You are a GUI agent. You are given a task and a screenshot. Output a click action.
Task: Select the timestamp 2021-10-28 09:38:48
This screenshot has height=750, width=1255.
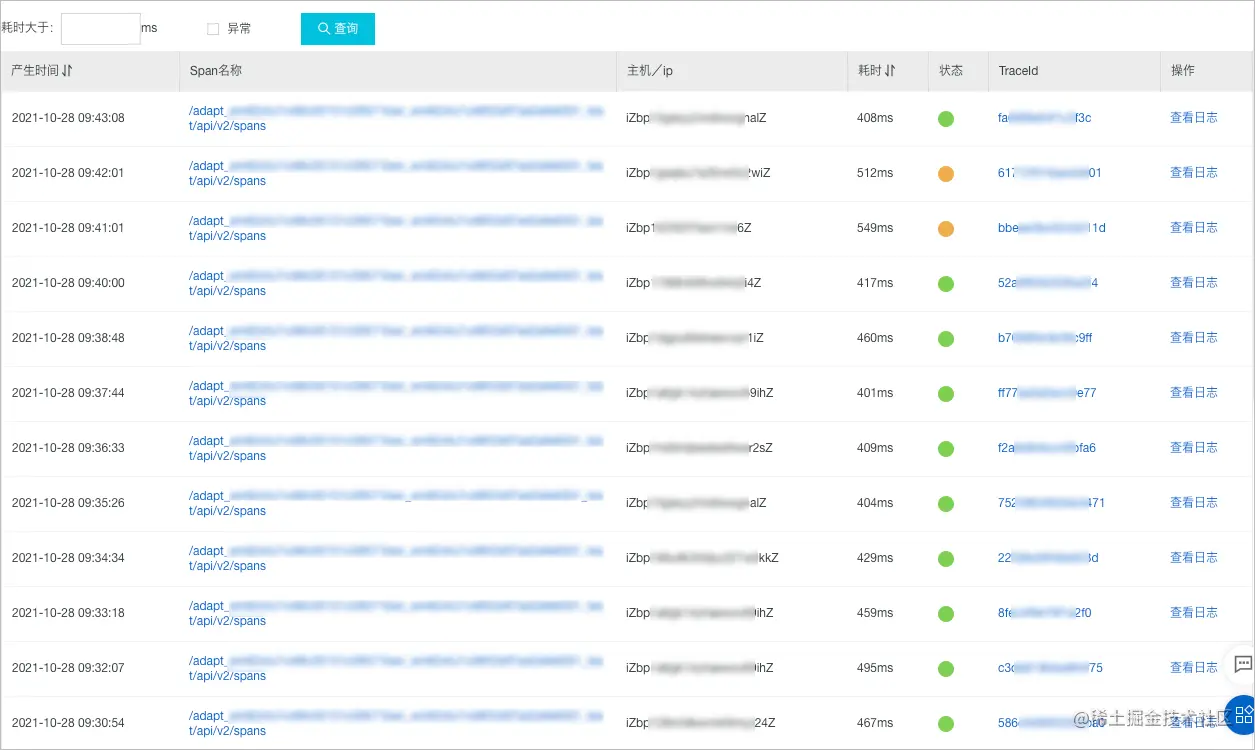pos(68,338)
